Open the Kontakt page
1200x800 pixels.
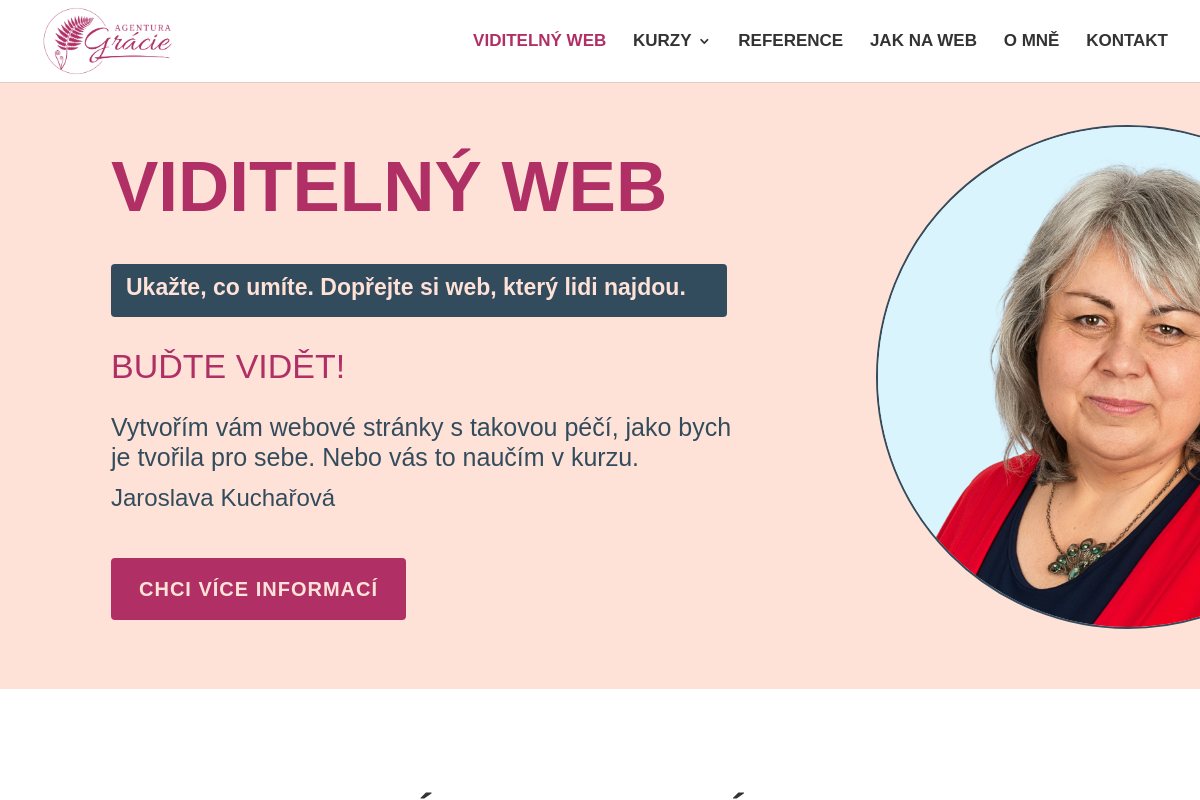tap(1127, 41)
